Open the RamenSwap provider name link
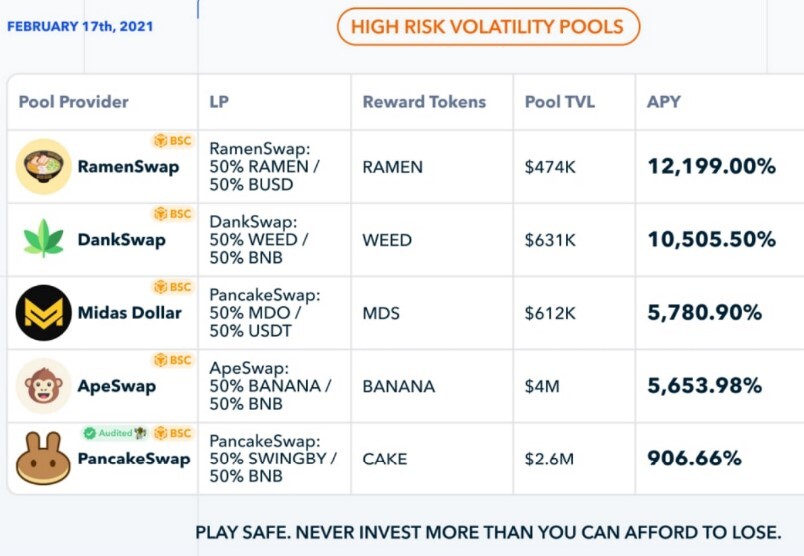This screenshot has width=804, height=556. 128,167
